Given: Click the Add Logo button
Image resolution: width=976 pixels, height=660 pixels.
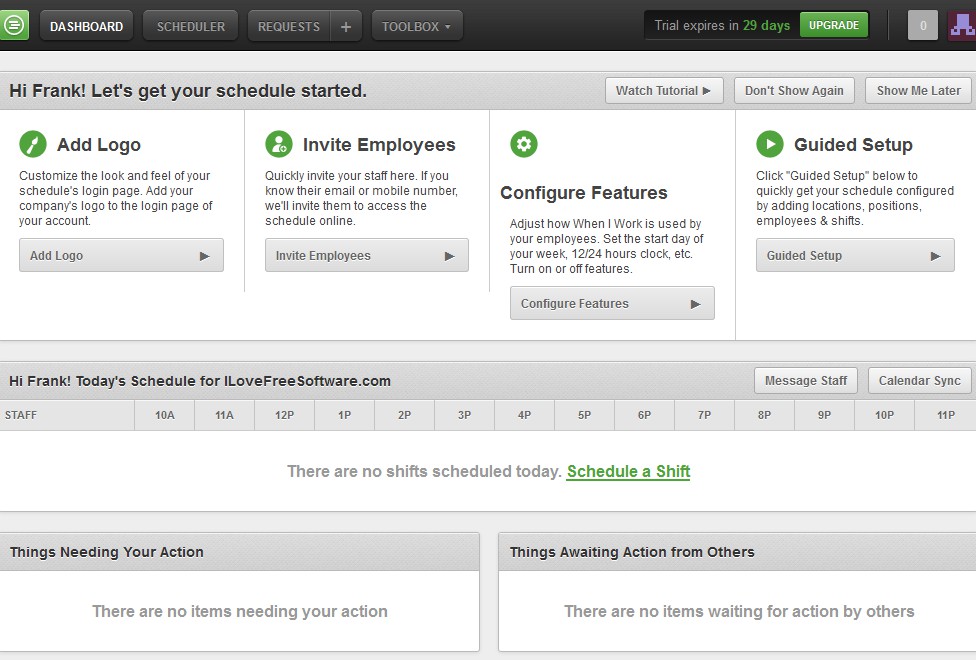Looking at the screenshot, I should (121, 255).
